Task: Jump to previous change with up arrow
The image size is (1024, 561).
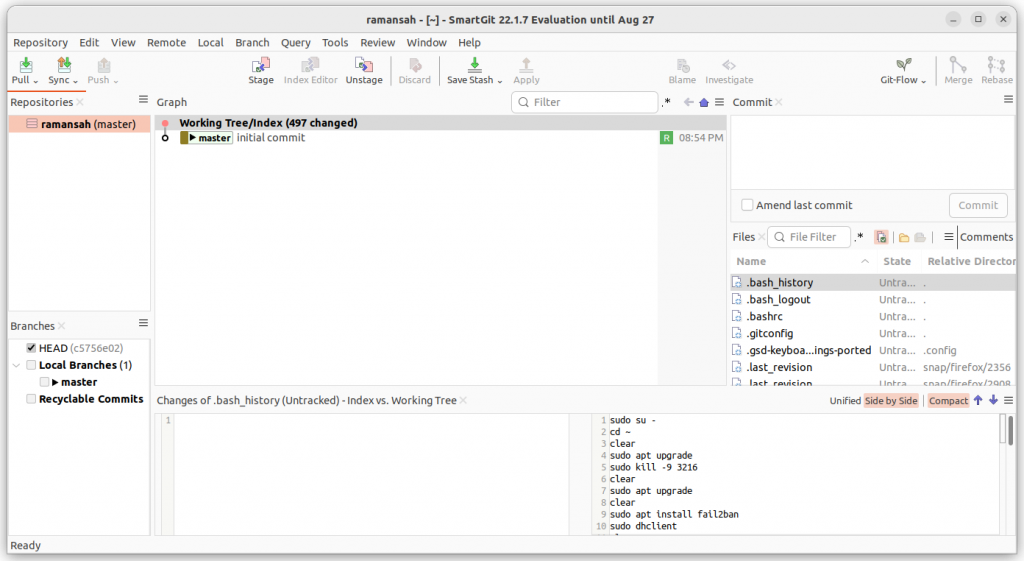Action: [x=978, y=400]
